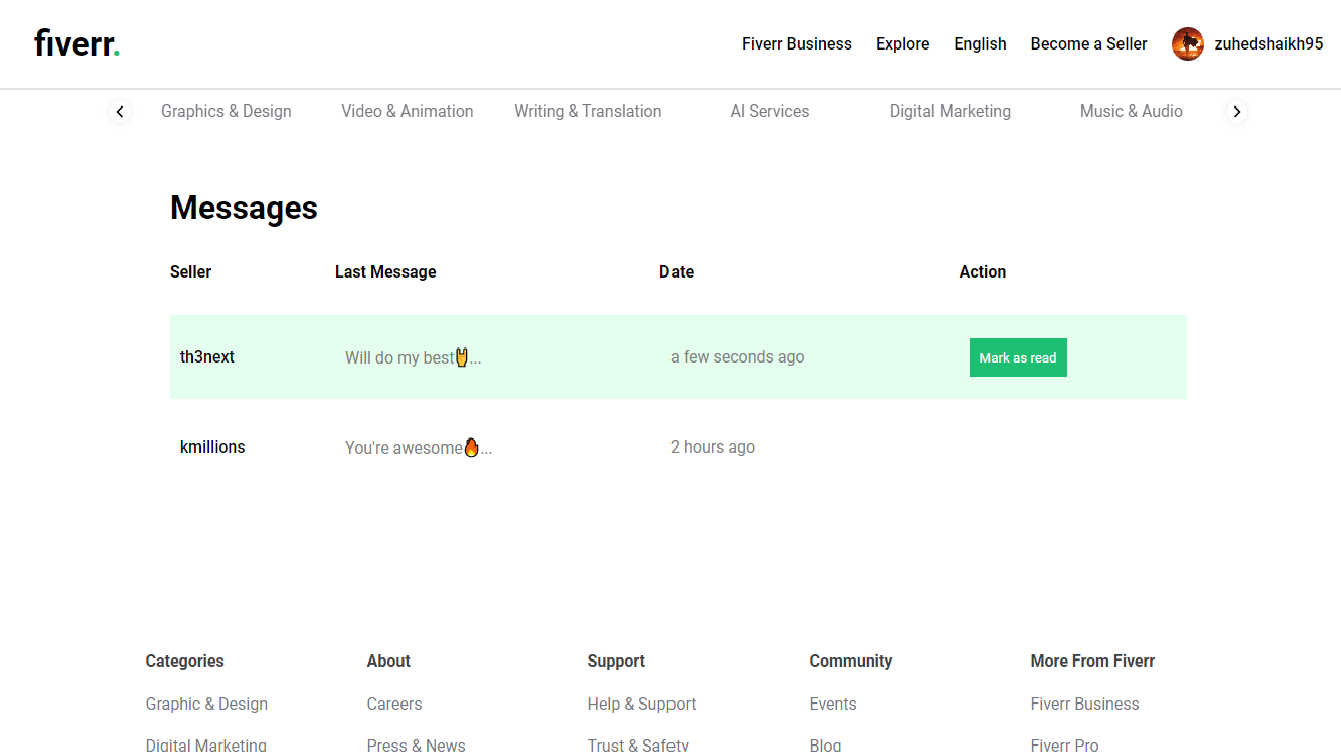Click the Date column header
1341x752 pixels.
(677, 272)
